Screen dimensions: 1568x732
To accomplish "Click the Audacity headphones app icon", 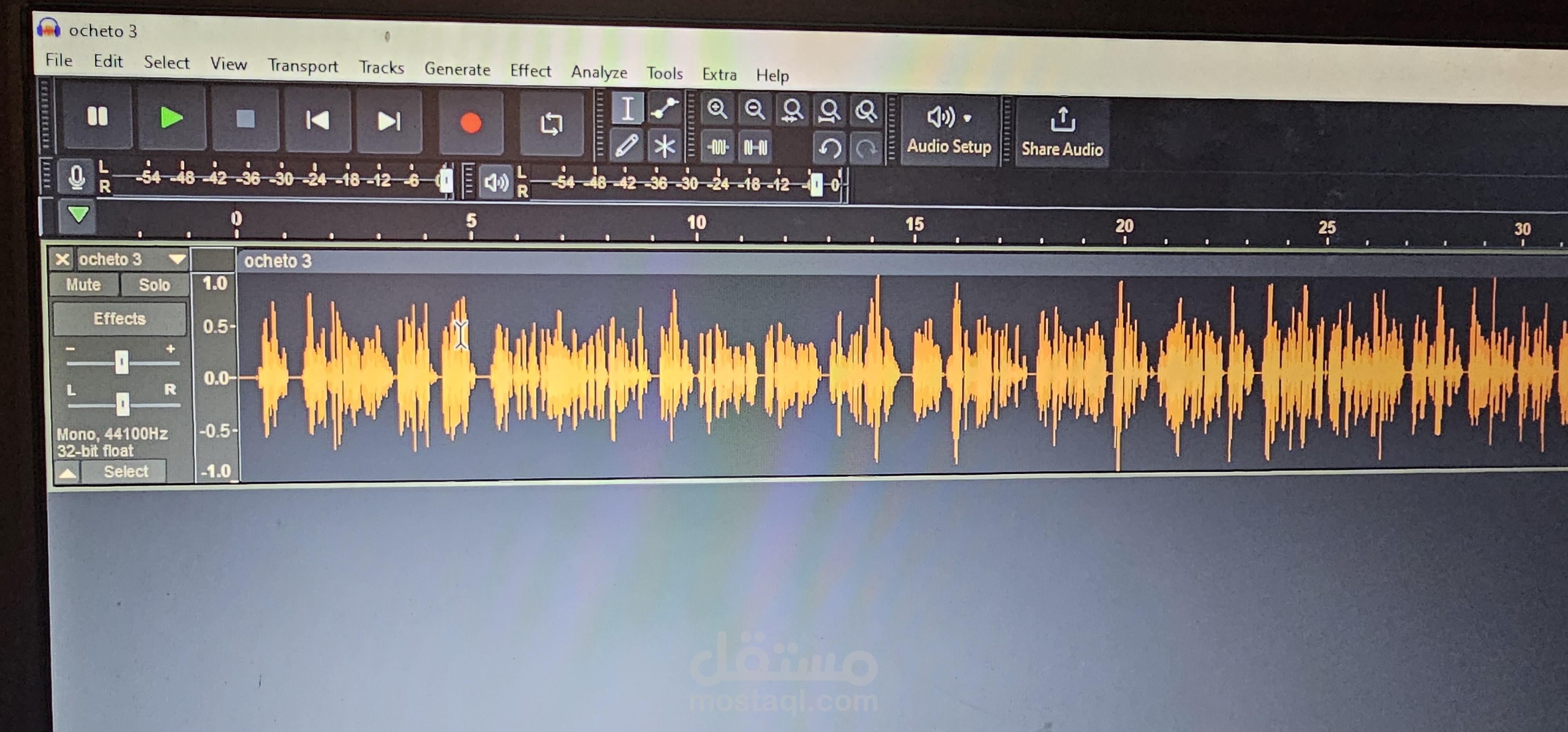I will coord(49,28).
